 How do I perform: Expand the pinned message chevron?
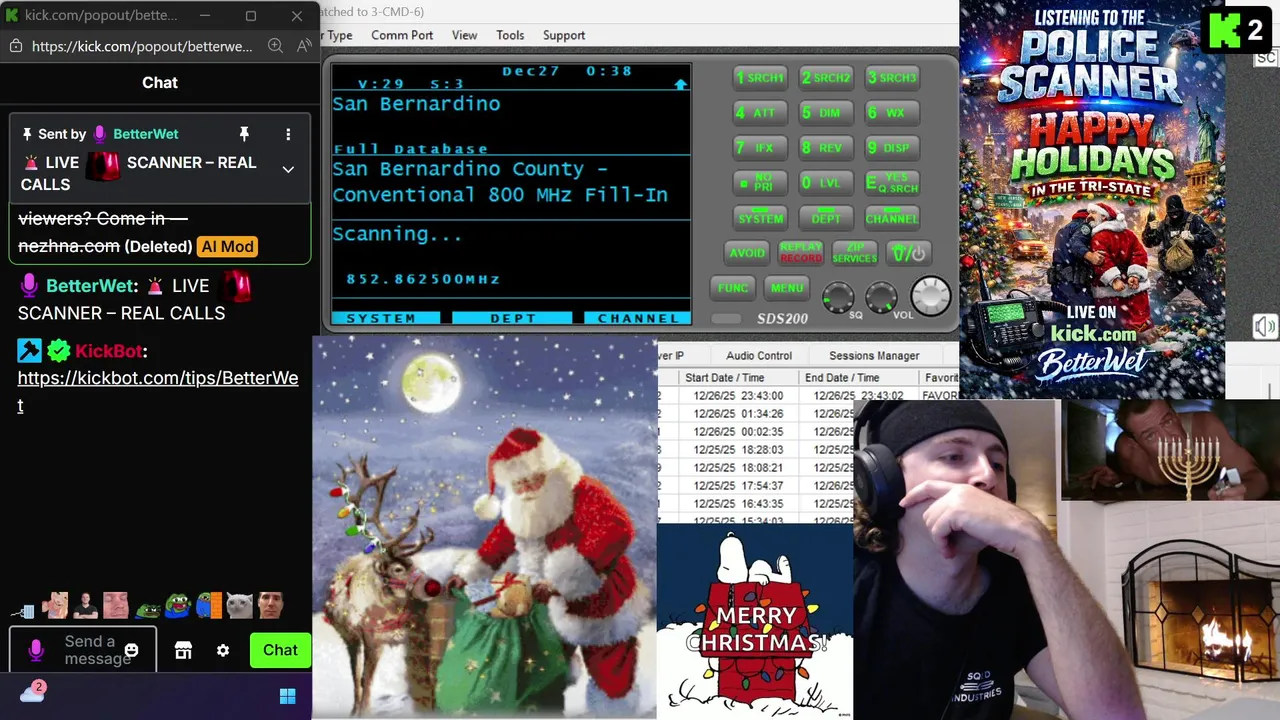pos(288,170)
